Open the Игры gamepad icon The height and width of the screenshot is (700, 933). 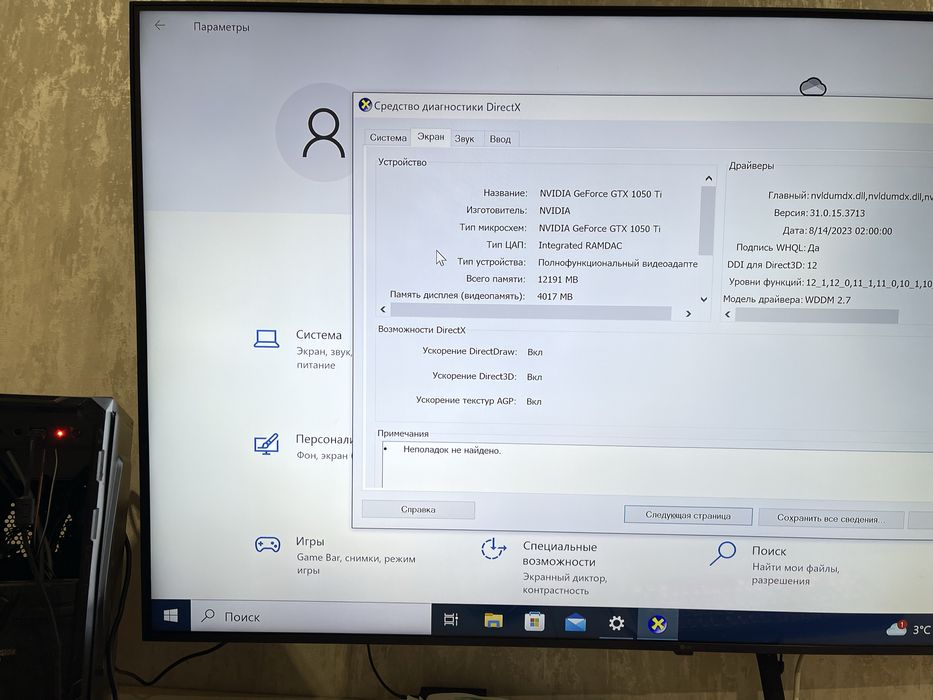tap(268, 544)
